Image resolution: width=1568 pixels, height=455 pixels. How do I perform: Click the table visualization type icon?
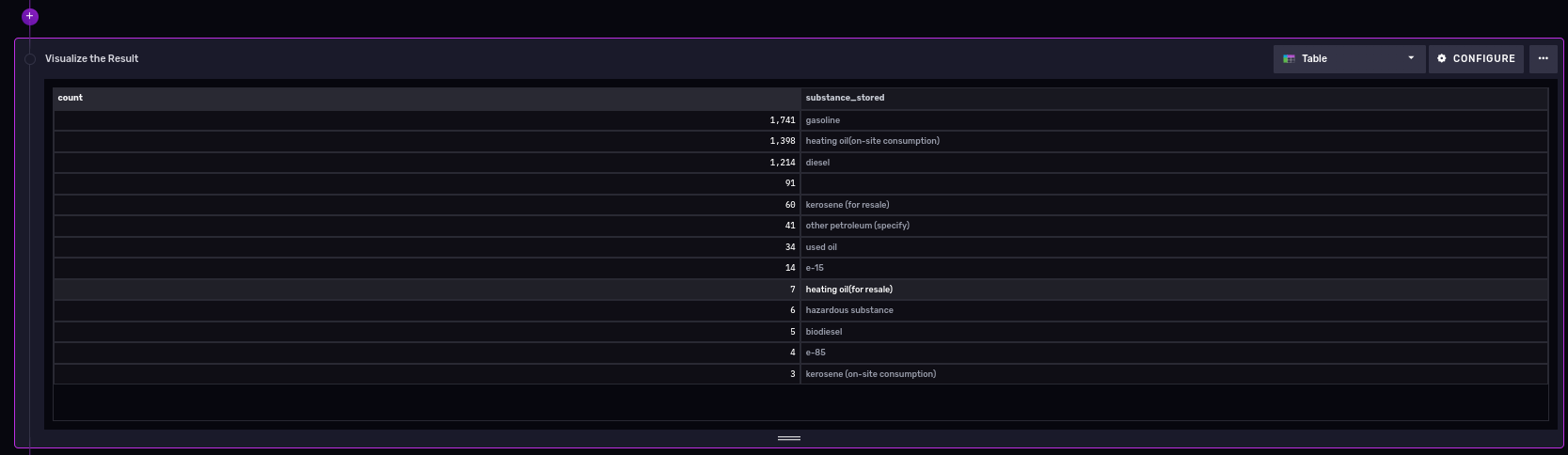[x=1290, y=58]
